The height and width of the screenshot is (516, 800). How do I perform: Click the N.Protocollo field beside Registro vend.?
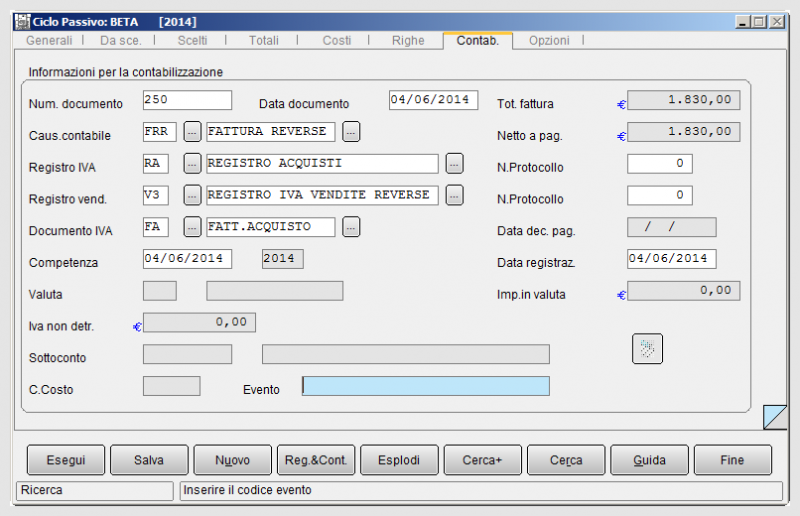(660, 195)
